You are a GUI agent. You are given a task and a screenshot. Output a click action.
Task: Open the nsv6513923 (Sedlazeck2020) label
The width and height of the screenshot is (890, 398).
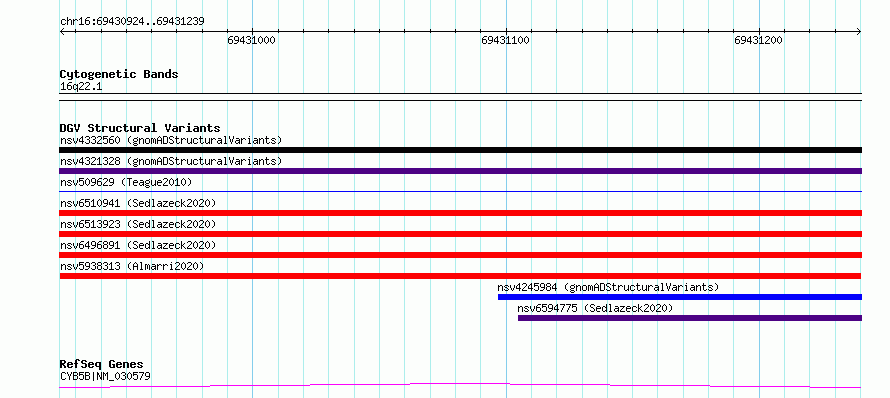[x=138, y=224]
